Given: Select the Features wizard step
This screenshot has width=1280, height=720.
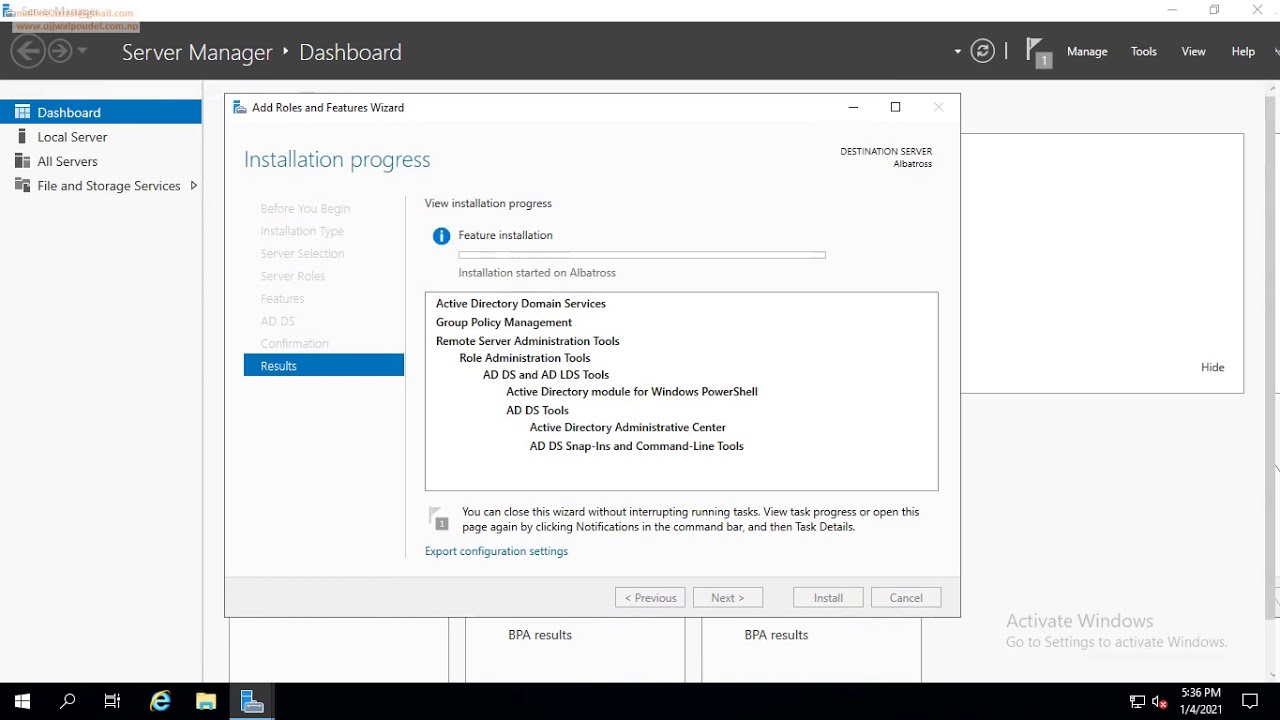Looking at the screenshot, I should point(282,298).
